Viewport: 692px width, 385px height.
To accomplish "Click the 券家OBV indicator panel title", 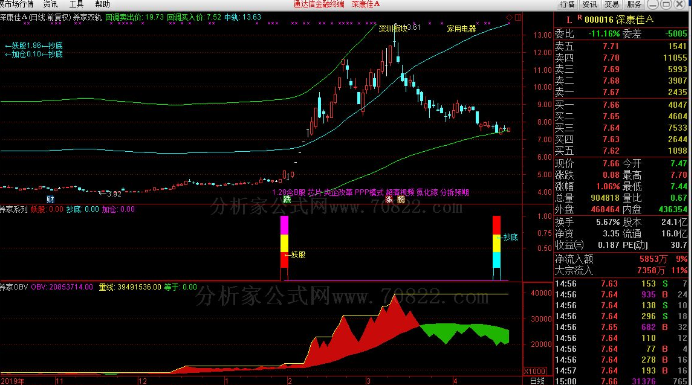I will pyautogui.click(x=14, y=287).
